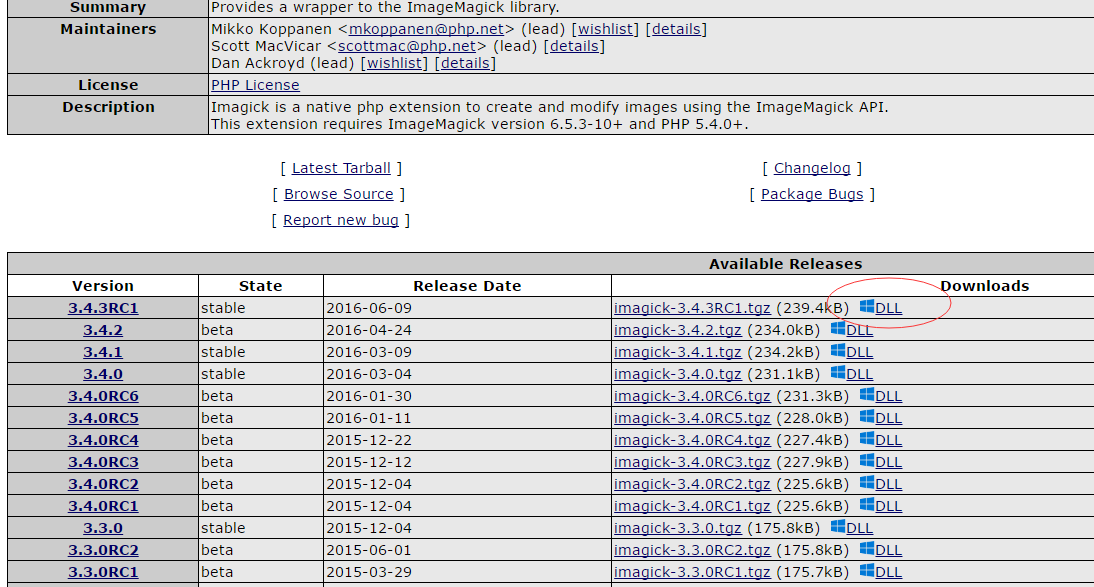Click the Windows icon in the 3.4.0 row
Screen dimensions: 1094x587
[838, 373]
